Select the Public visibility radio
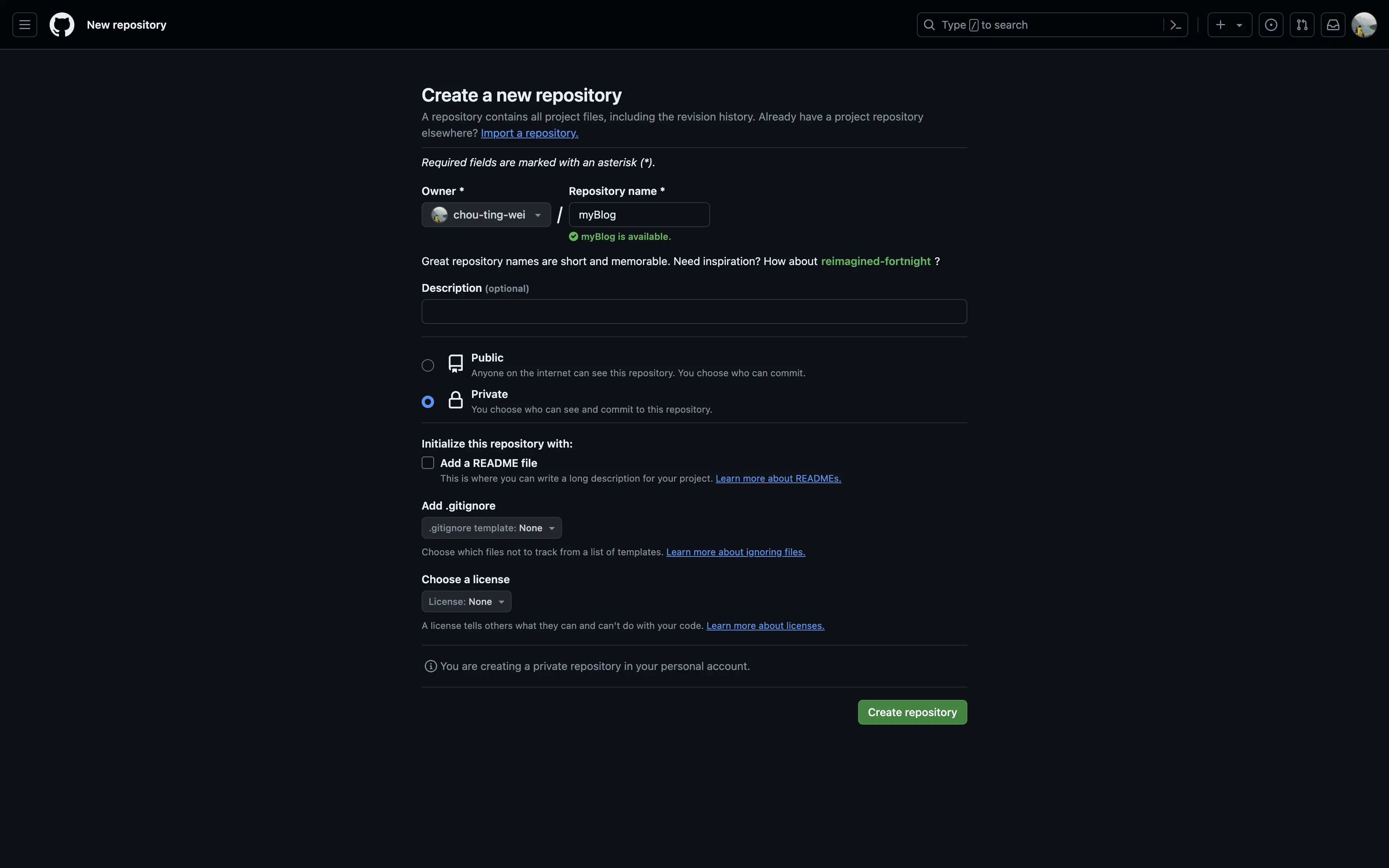This screenshot has width=1389, height=868. pyautogui.click(x=427, y=365)
